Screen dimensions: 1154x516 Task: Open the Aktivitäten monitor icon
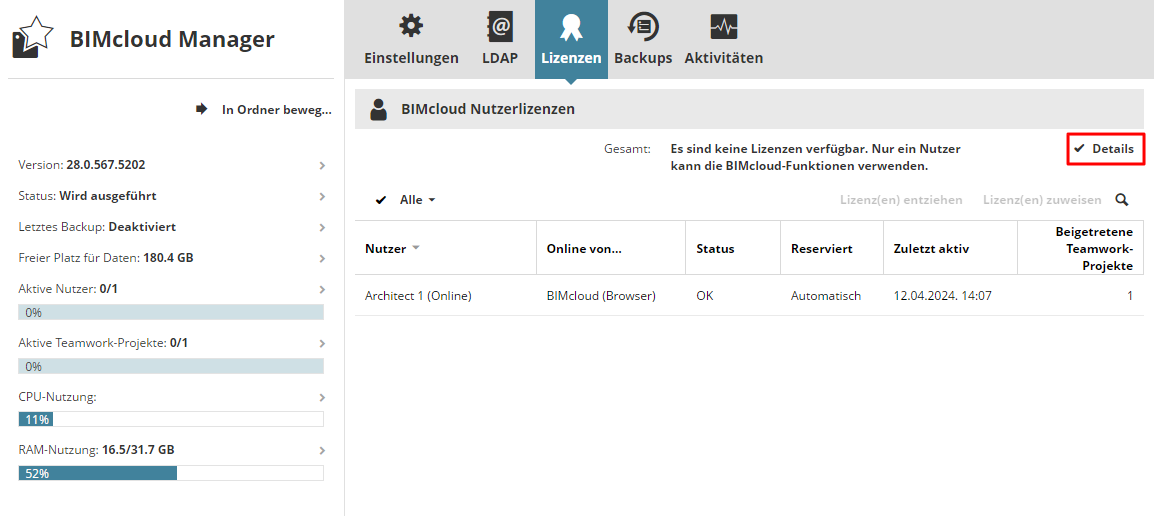pos(723,26)
